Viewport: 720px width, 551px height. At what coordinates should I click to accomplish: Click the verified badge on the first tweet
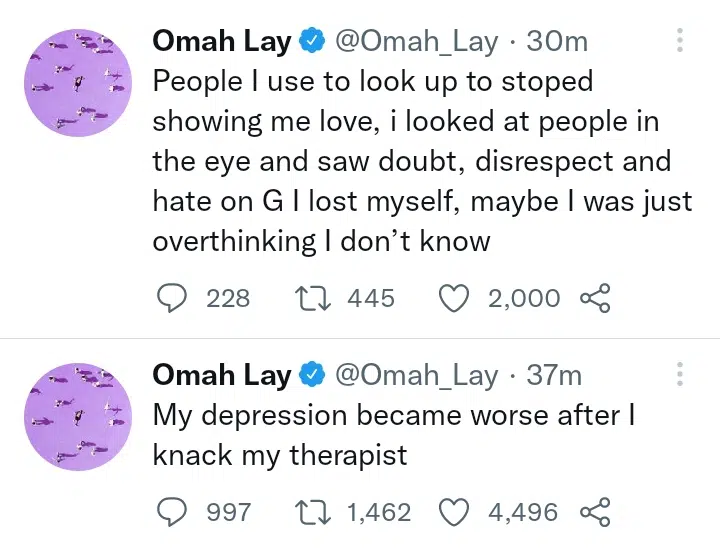point(313,41)
